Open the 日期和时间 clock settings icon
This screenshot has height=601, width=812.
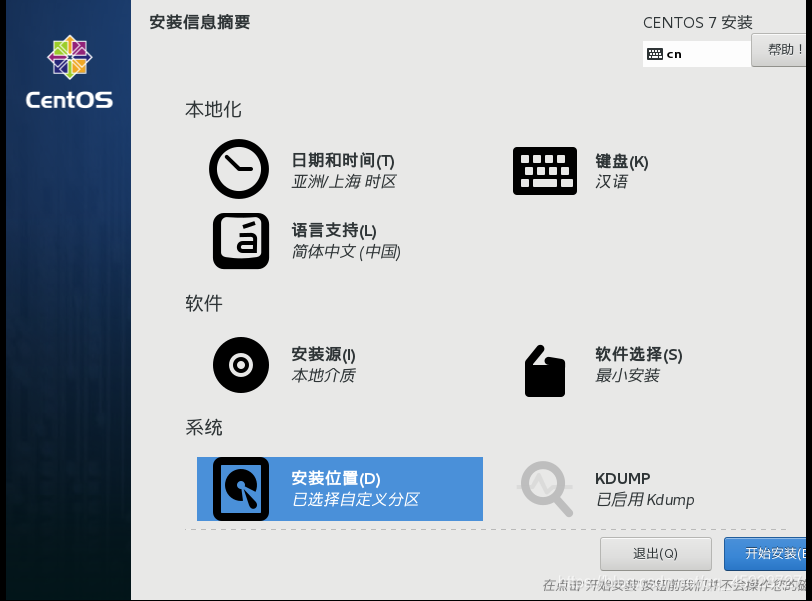pos(239,169)
